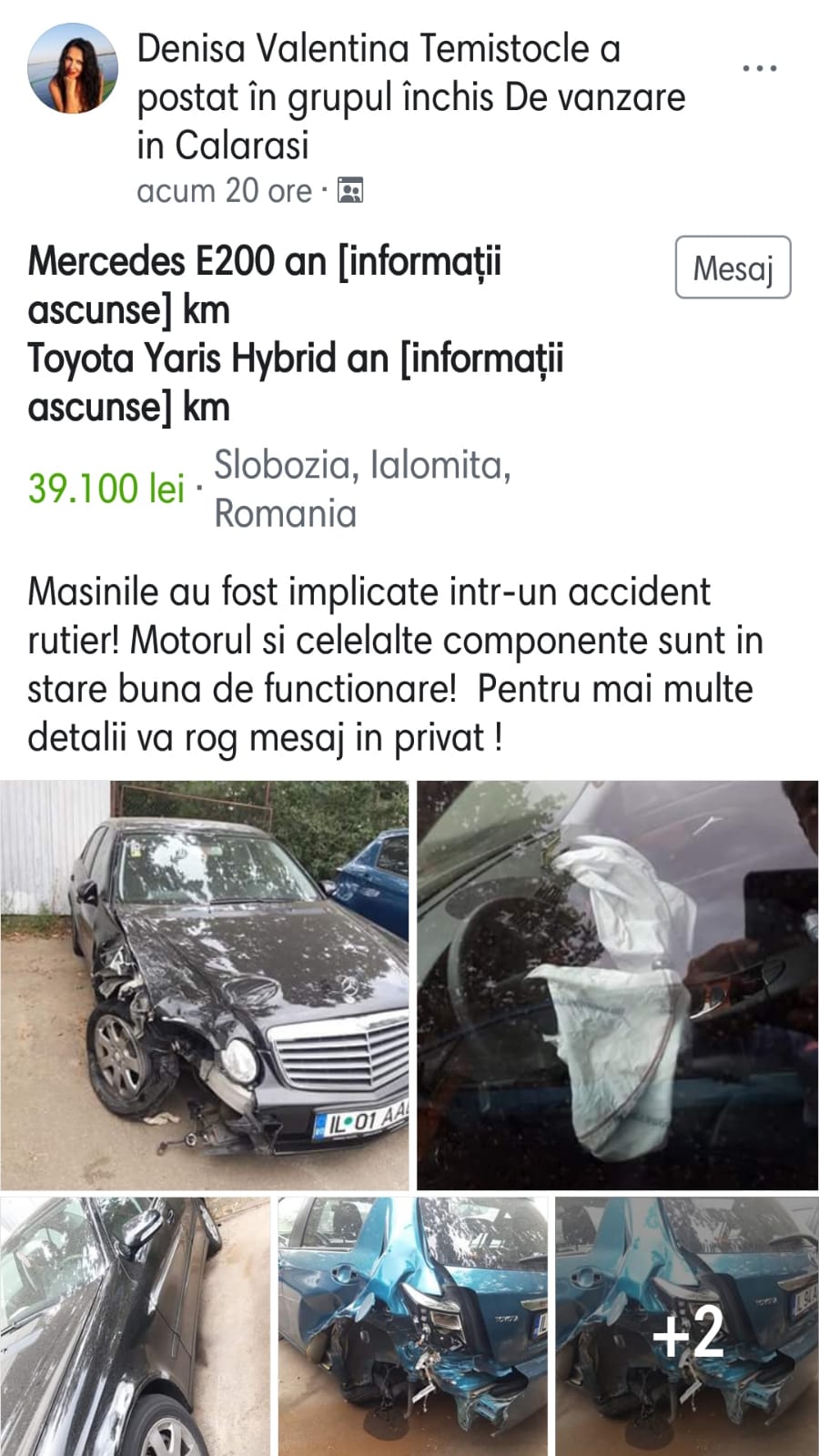Open Slobozia, Ialomita, Romania location

pyautogui.click(x=362, y=489)
